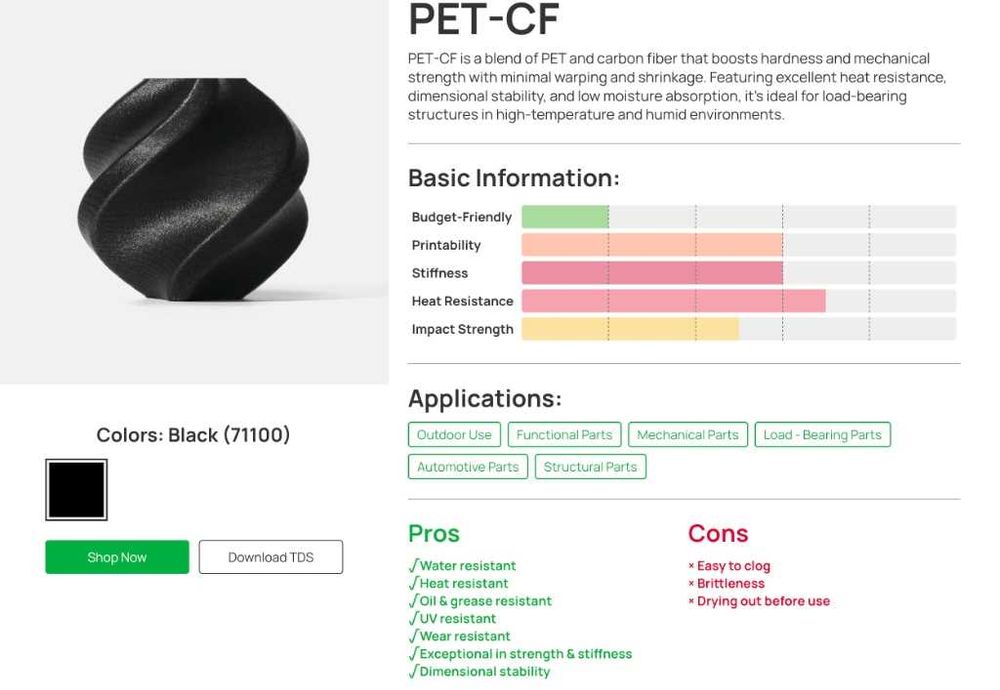Screen dimensions: 1000x690
Task: Select the black color swatch
Action: pos(76,490)
